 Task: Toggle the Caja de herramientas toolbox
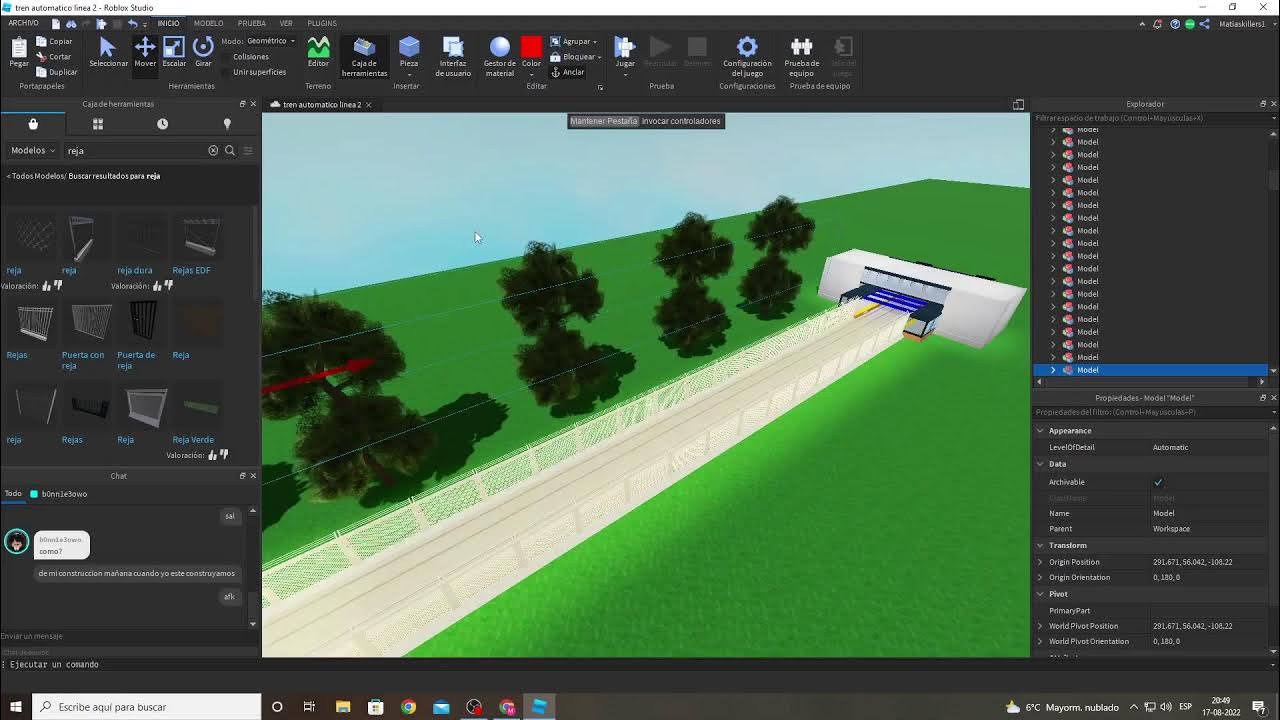pos(364,56)
